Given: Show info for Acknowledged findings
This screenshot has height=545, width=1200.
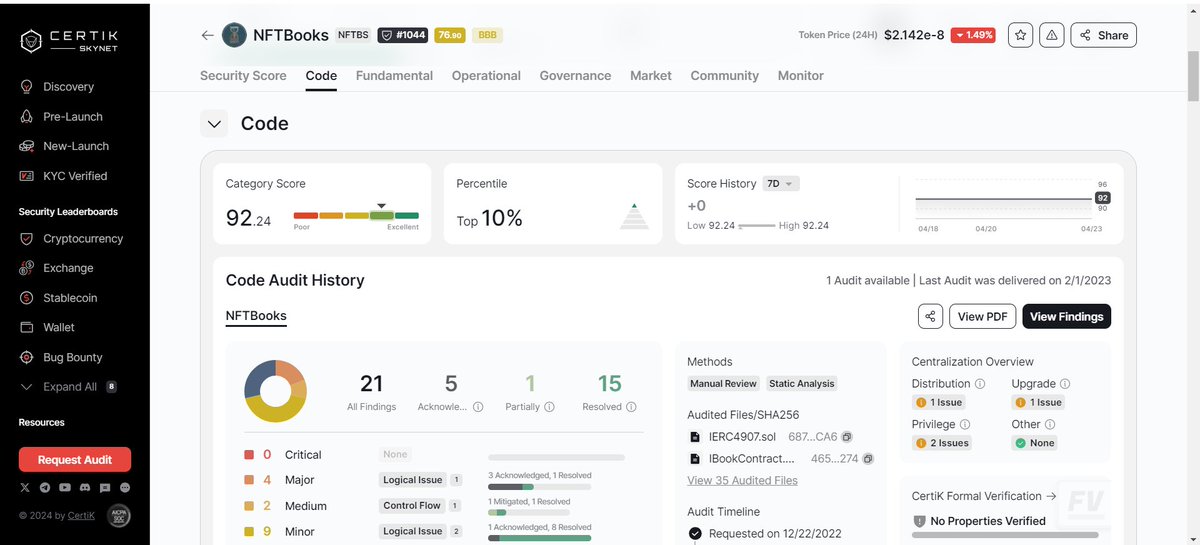Looking at the screenshot, I should tap(478, 407).
